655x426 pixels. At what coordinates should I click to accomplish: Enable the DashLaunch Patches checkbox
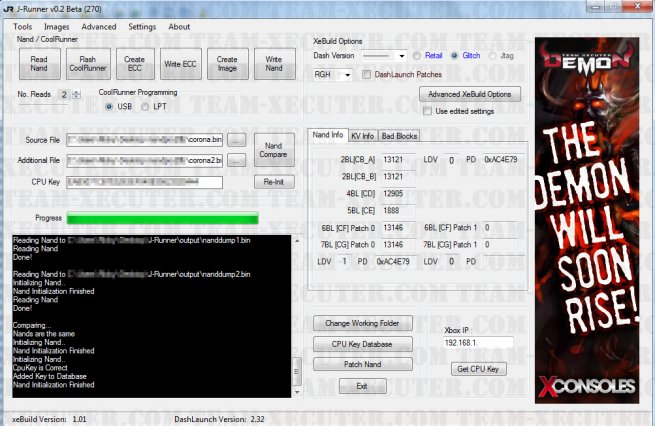pos(367,74)
